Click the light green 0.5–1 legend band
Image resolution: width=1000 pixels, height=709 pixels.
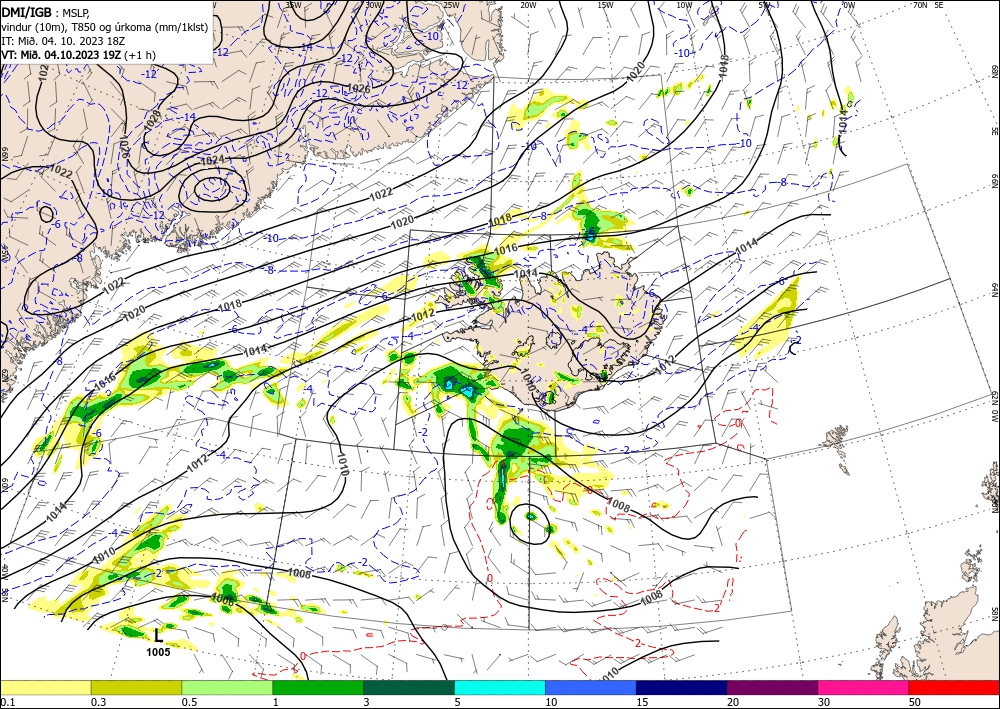[x=227, y=687]
